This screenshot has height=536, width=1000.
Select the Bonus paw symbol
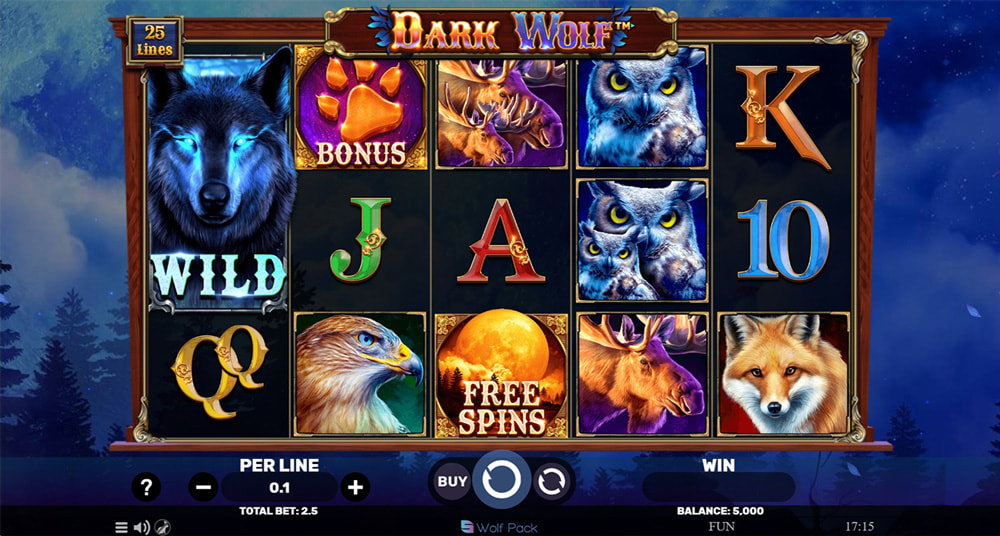[361, 108]
